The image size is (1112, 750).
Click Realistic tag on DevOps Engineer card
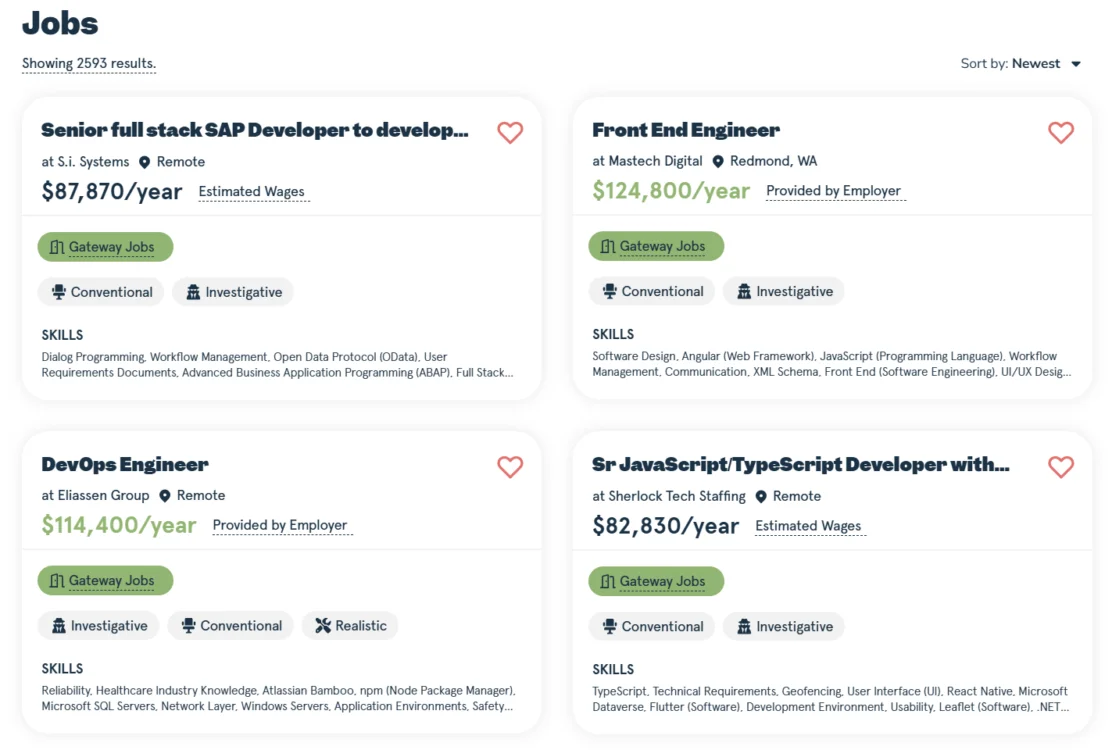(350, 626)
